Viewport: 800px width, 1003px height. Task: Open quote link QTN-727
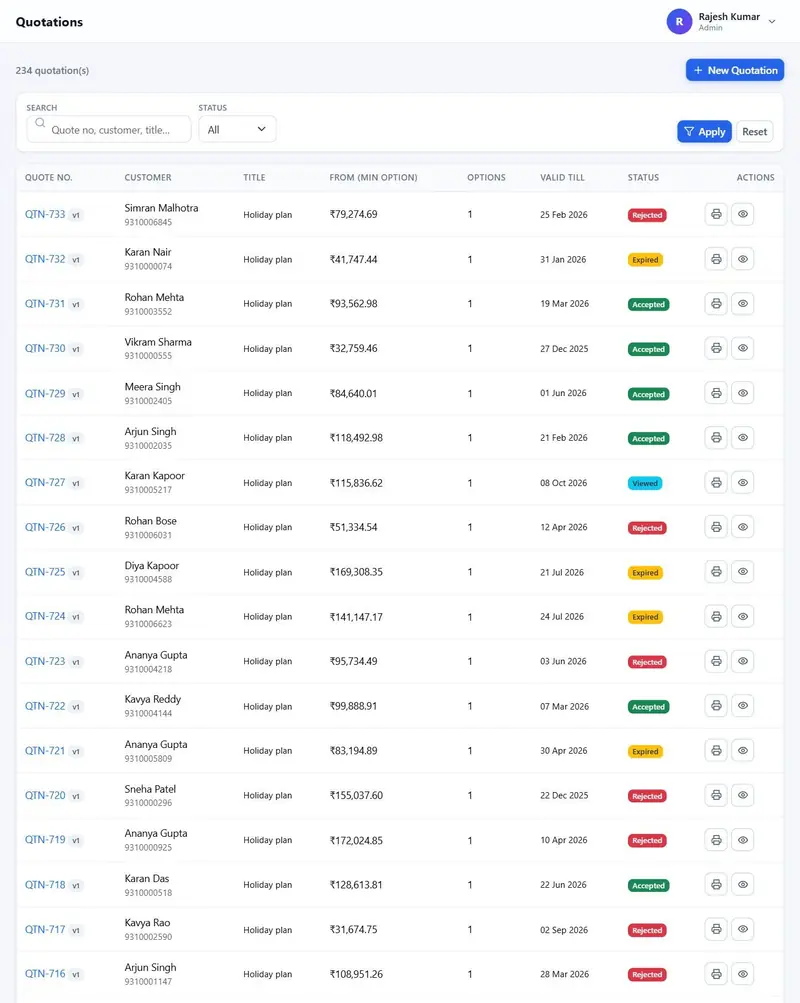(45, 482)
